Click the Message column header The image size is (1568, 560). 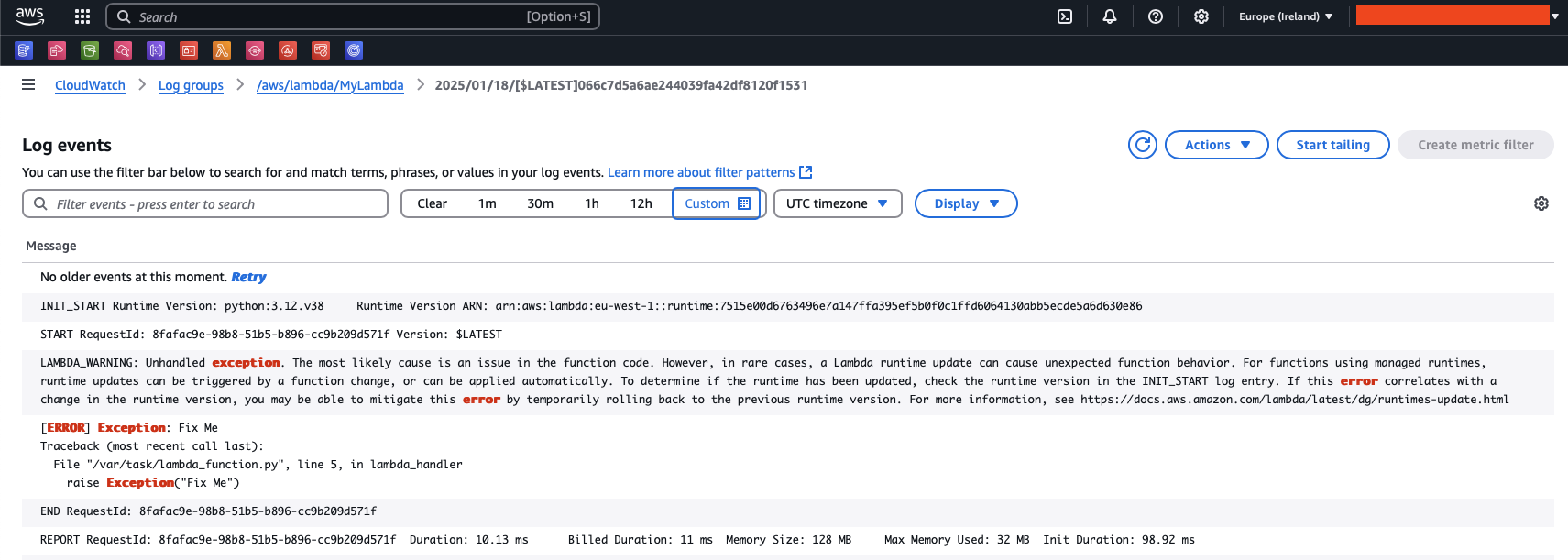tap(51, 246)
